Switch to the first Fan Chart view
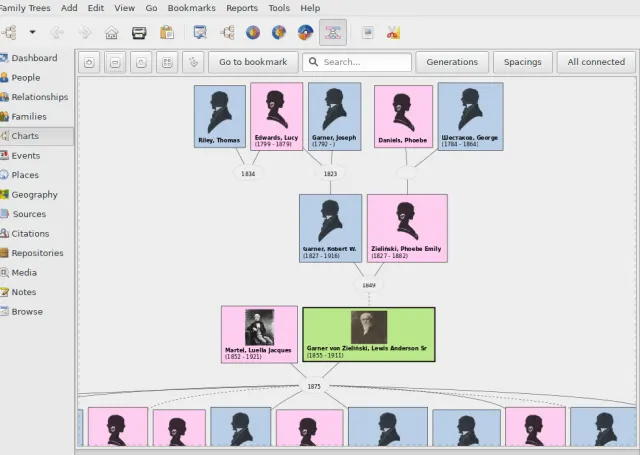Screen dimensions: 640x455 click(x=253, y=32)
